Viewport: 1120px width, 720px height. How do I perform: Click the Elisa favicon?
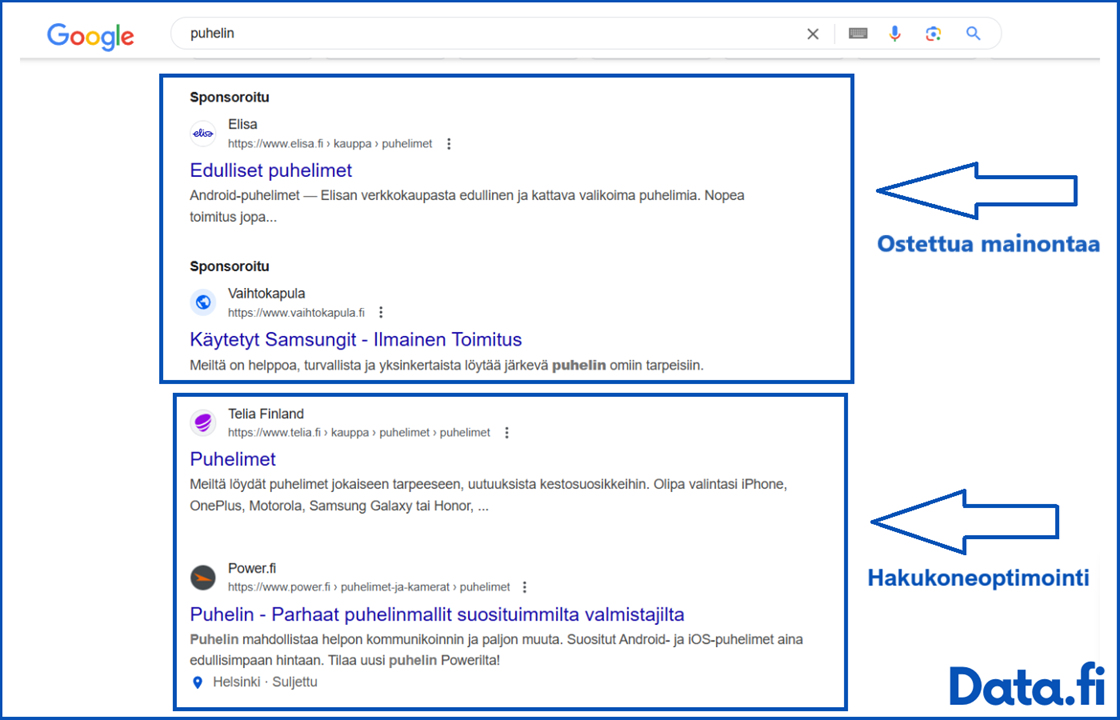(203, 134)
